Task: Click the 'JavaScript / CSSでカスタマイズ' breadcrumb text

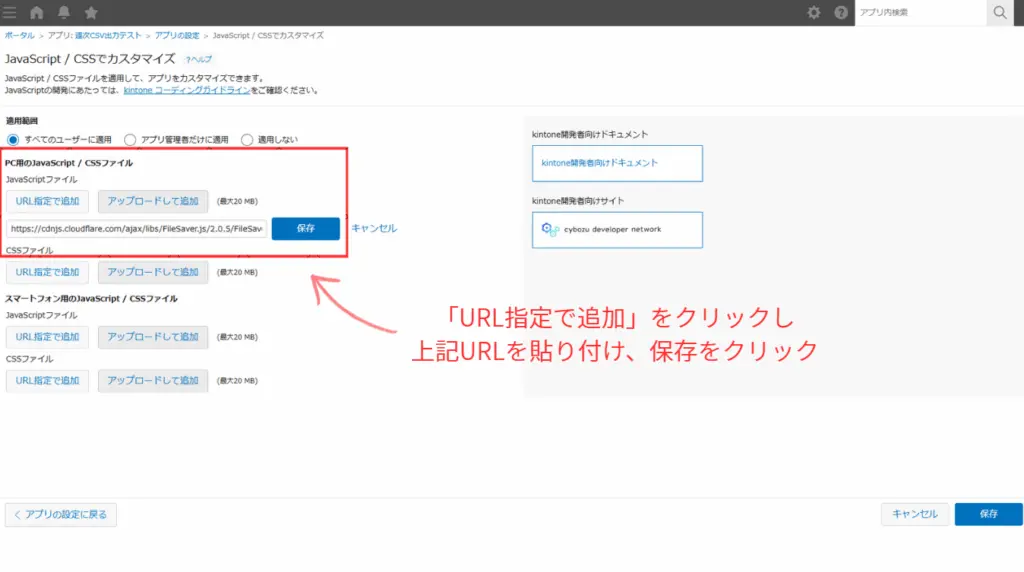Action: pos(268,35)
